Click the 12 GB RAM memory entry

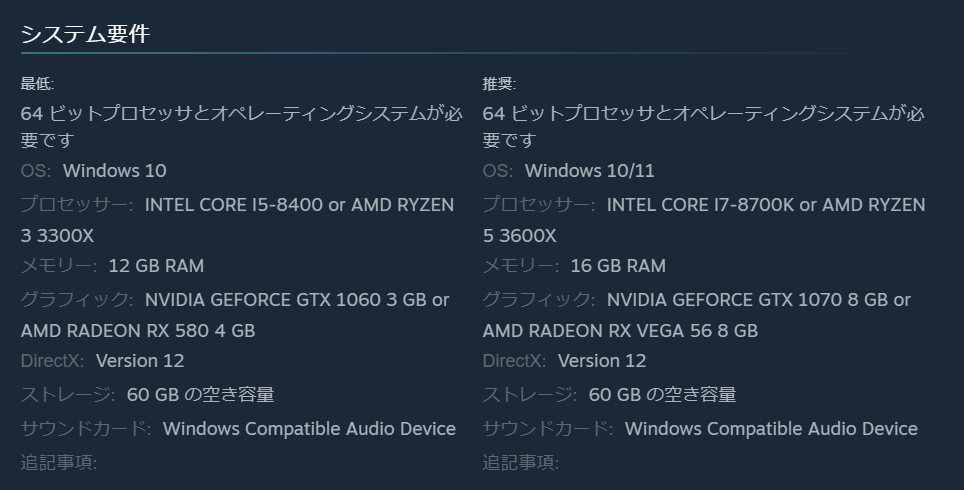156,266
